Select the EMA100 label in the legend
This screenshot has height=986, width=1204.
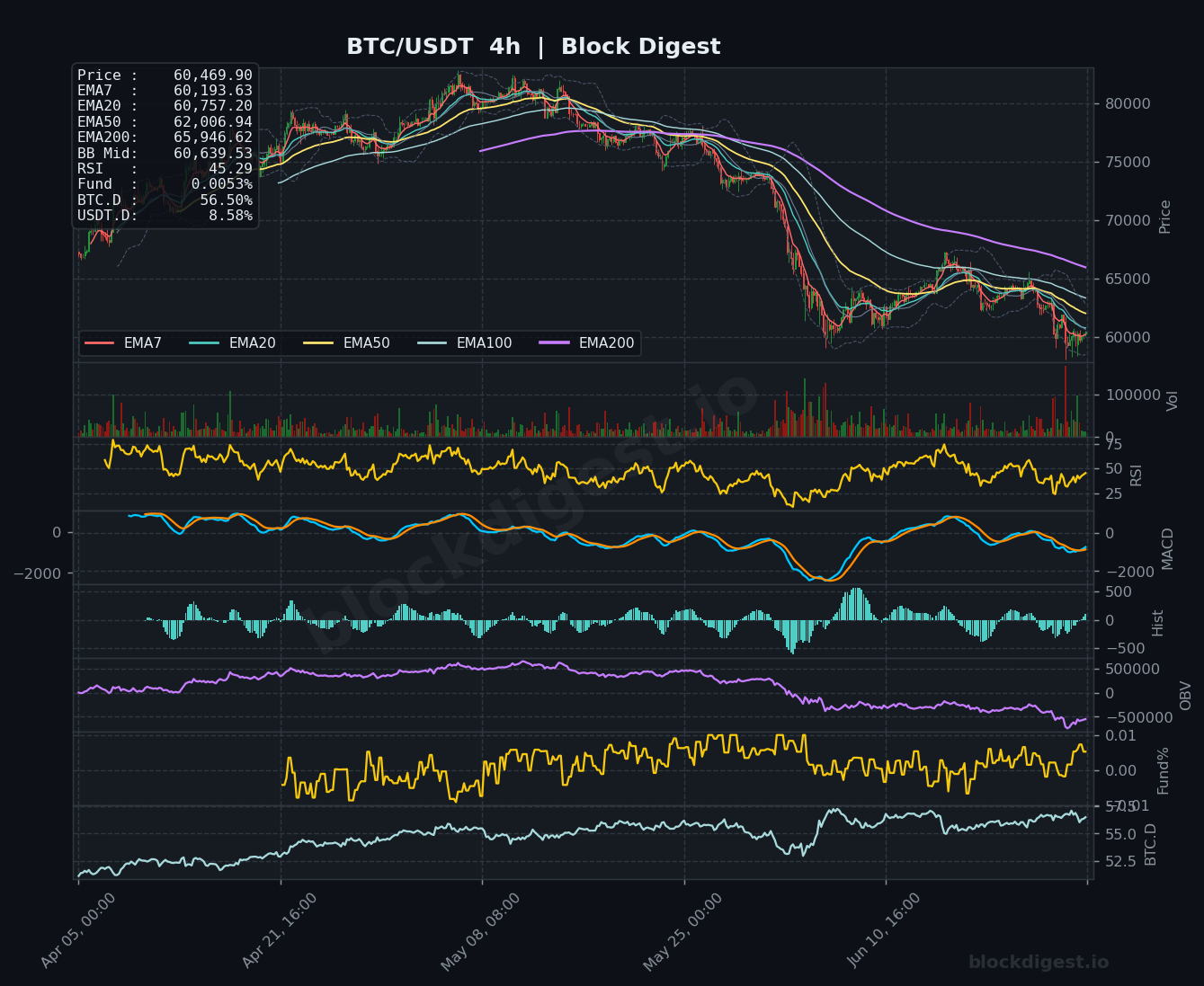click(484, 343)
